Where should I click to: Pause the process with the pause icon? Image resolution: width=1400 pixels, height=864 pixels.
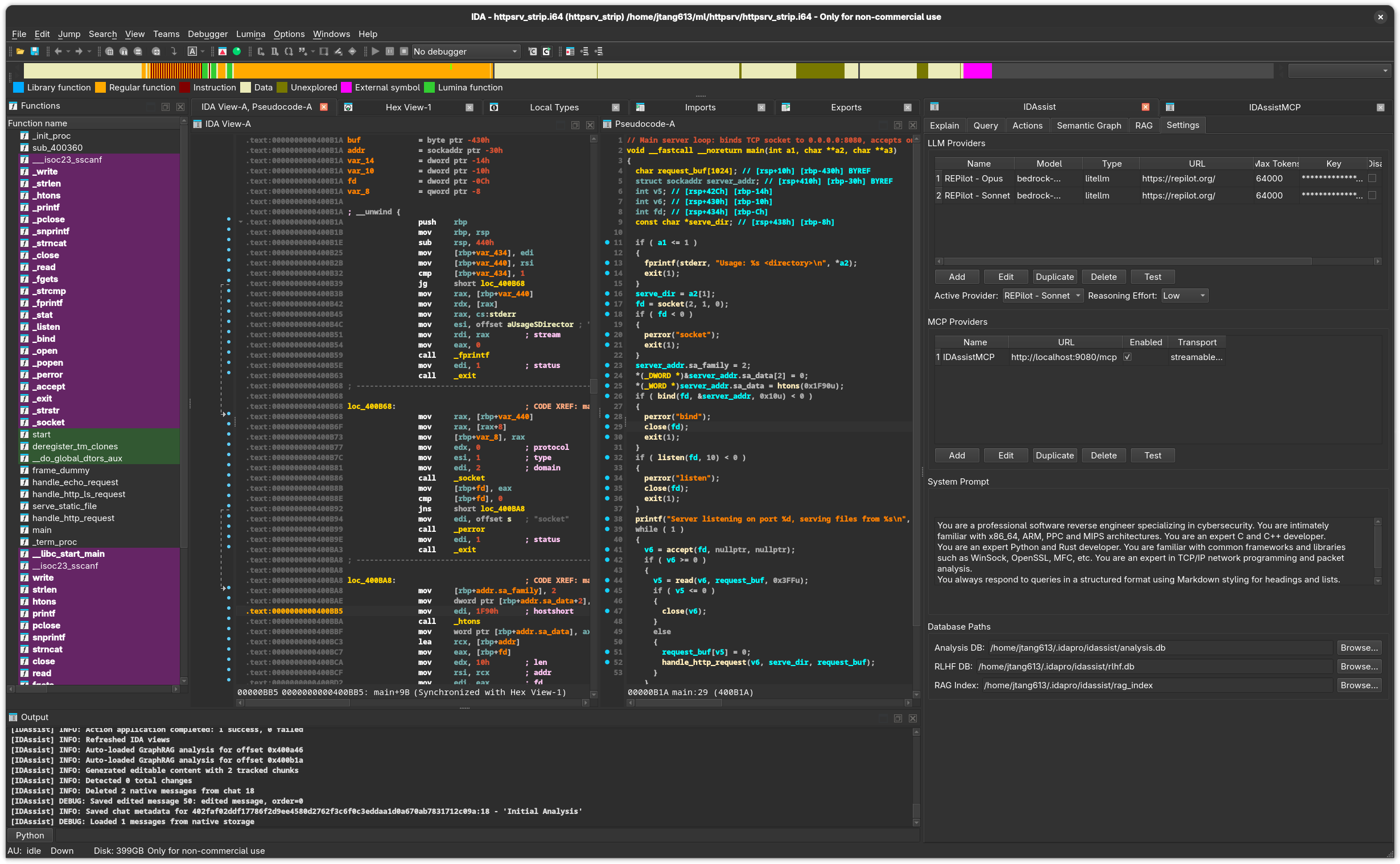tap(390, 51)
